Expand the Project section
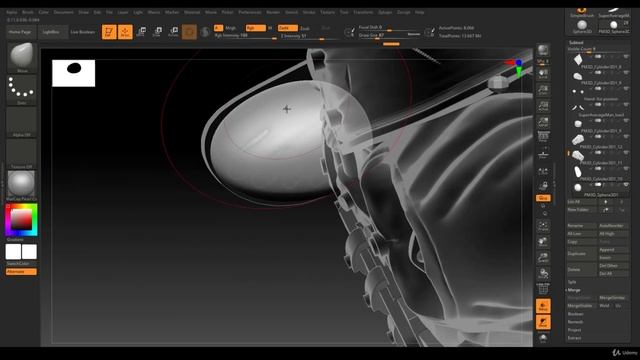 [574, 330]
